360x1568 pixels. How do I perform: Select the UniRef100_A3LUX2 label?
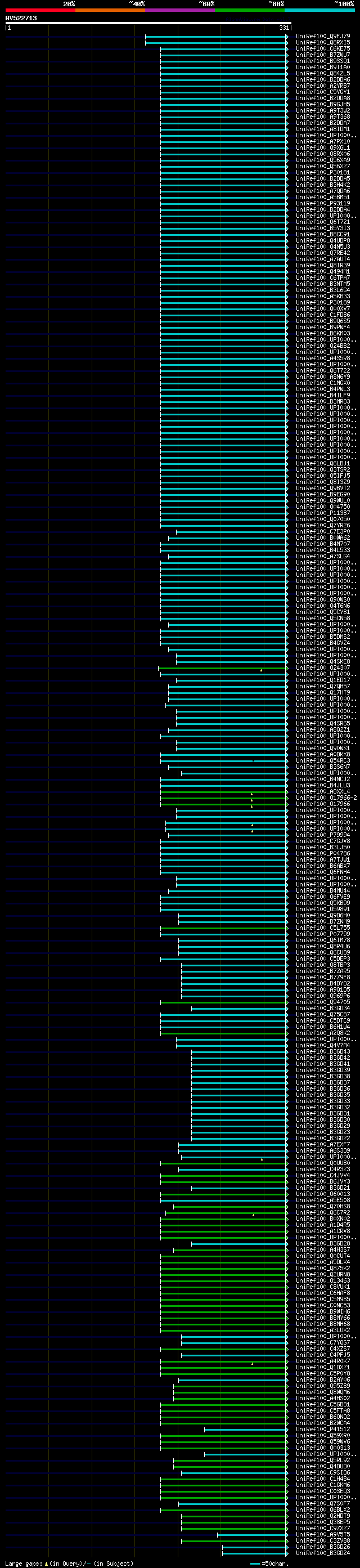pos(323,1330)
